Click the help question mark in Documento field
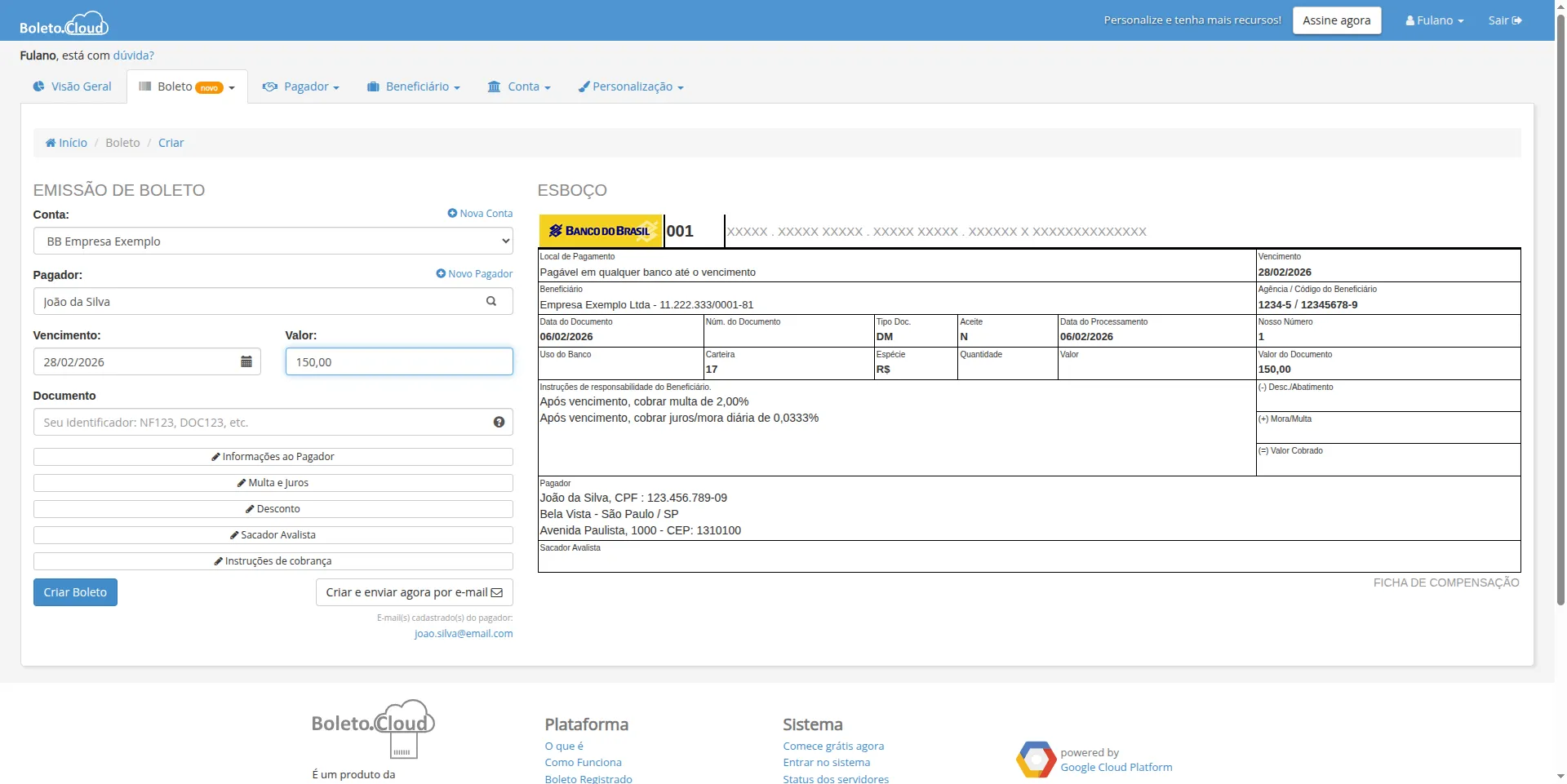The height and width of the screenshot is (784, 1567). 499,422
